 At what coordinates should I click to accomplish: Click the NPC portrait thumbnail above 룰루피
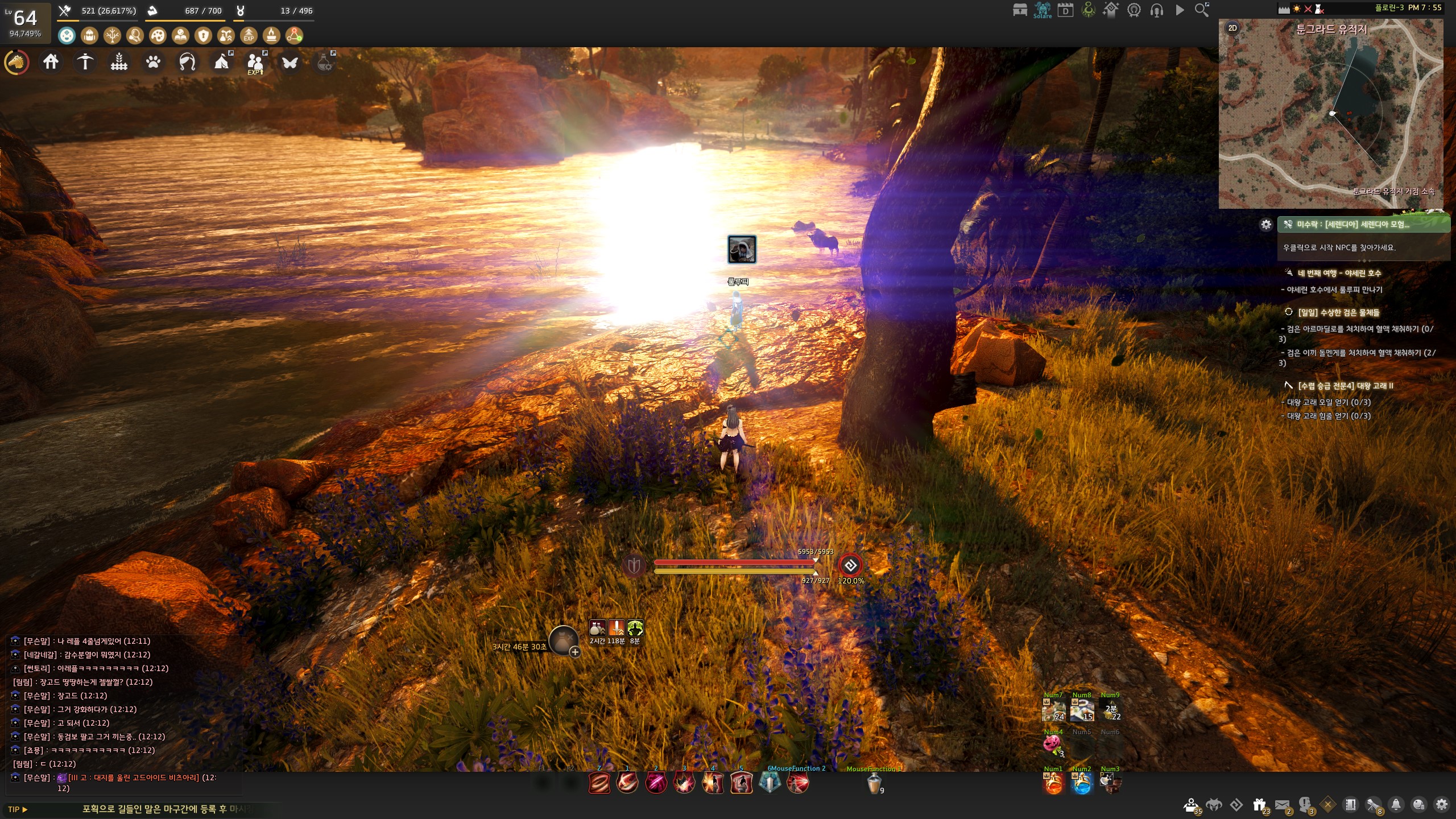[x=742, y=249]
